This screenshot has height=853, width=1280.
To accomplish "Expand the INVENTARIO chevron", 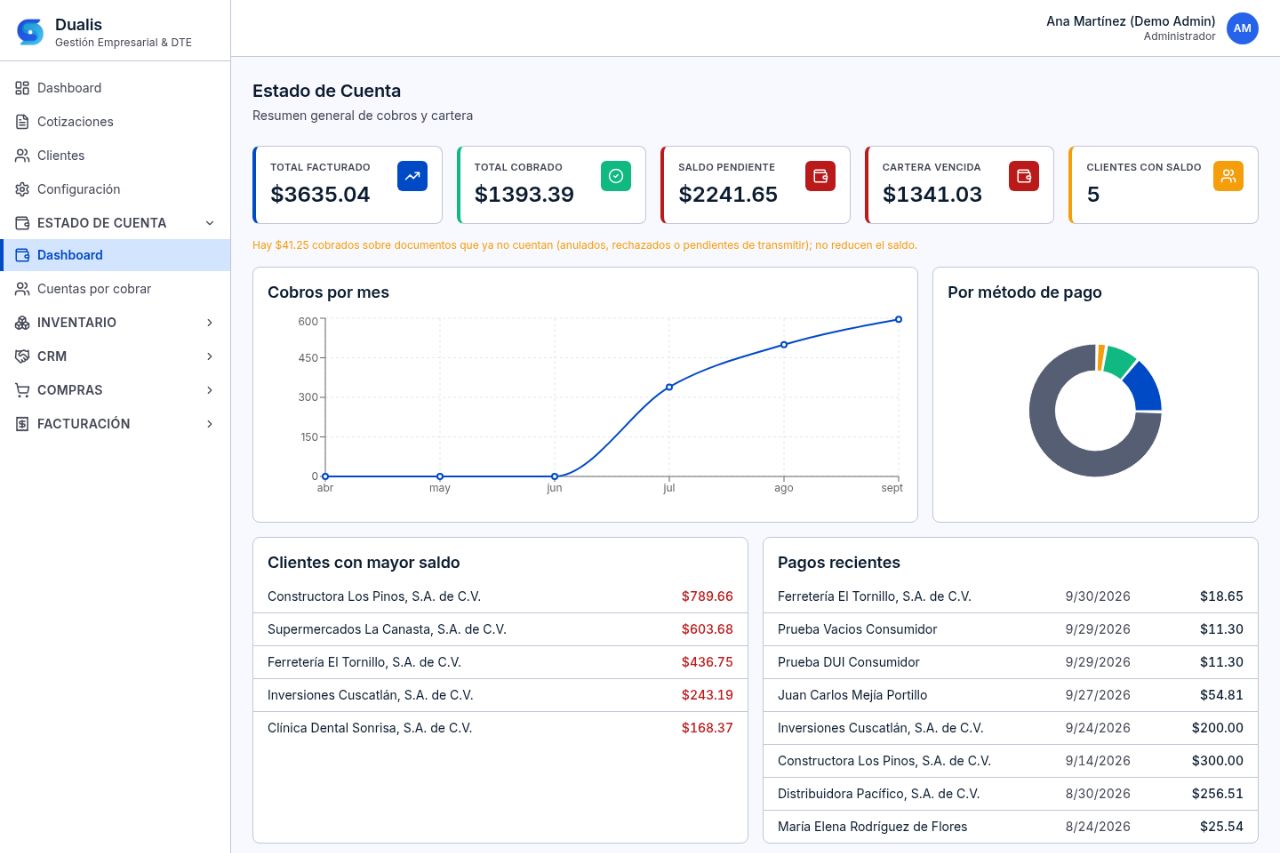I will pos(209,323).
